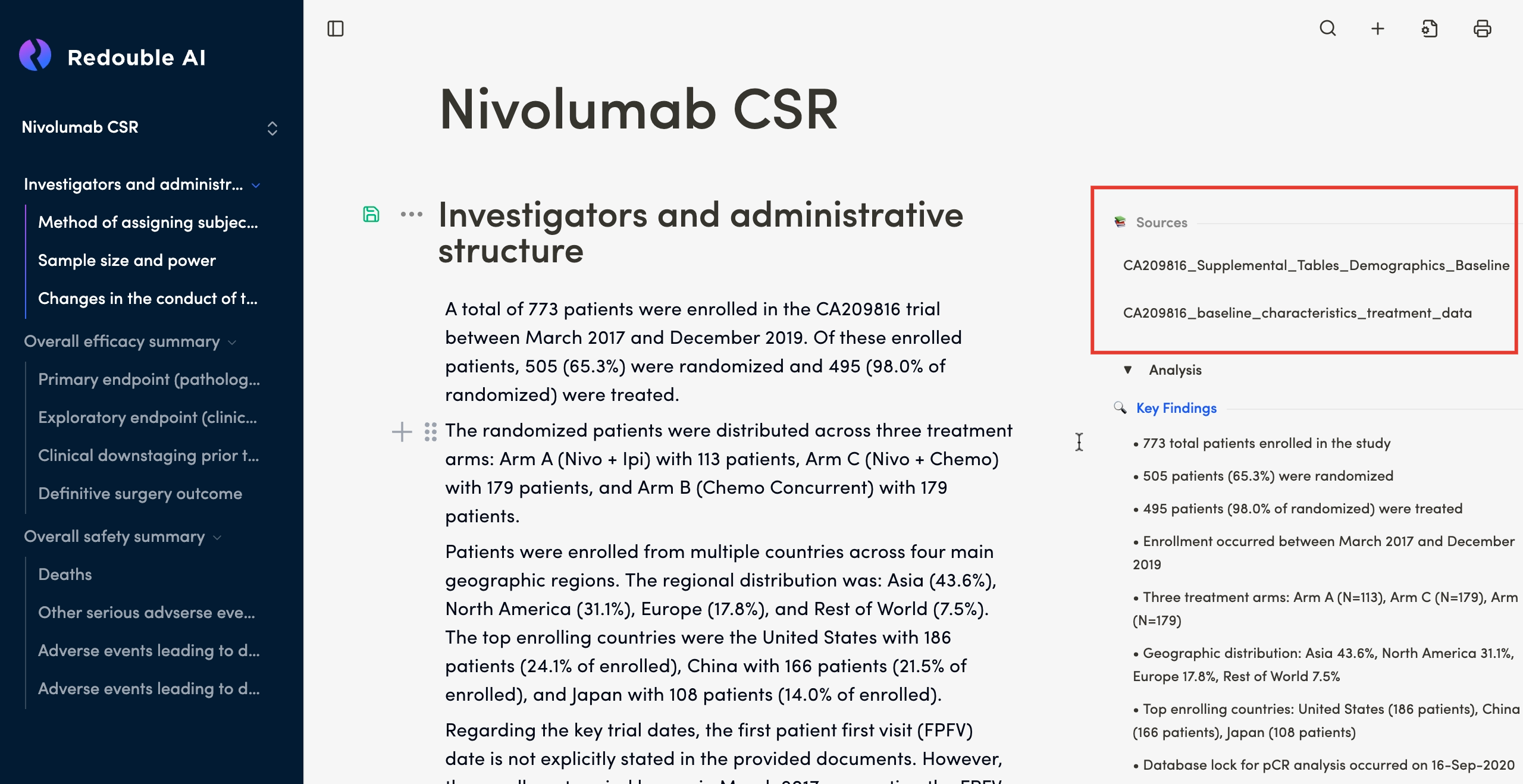Screen dimensions: 1523x784
Task: Open the Deaths sidebar item
Action: (x=65, y=575)
